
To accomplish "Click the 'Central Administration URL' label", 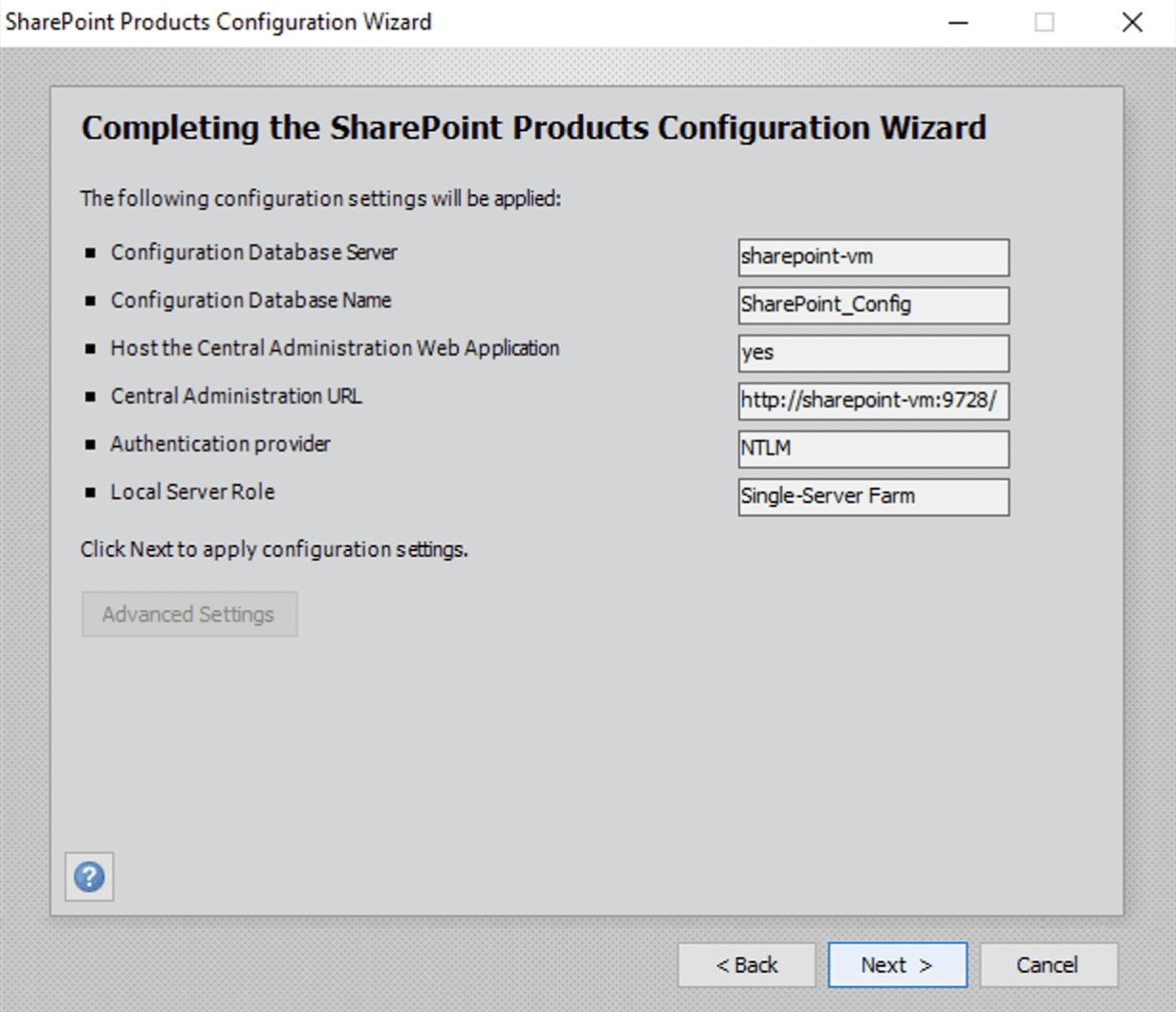I will point(236,396).
